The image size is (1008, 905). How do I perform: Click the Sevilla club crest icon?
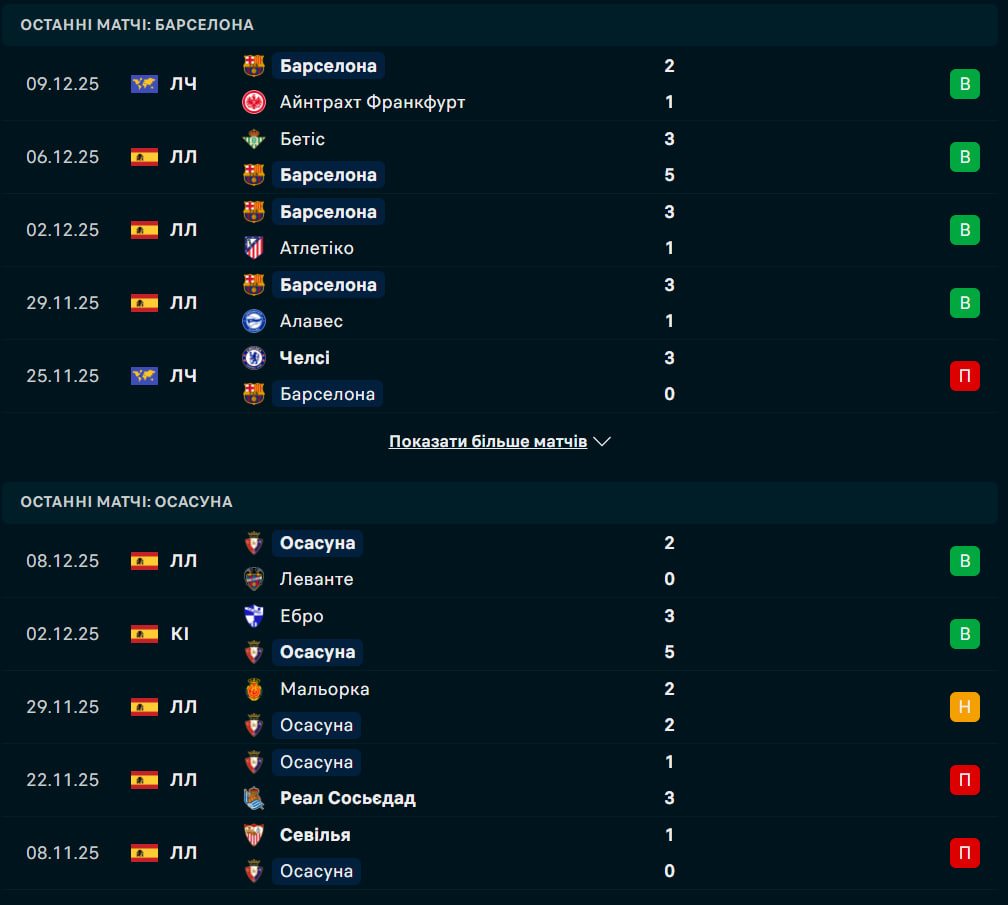[x=254, y=835]
